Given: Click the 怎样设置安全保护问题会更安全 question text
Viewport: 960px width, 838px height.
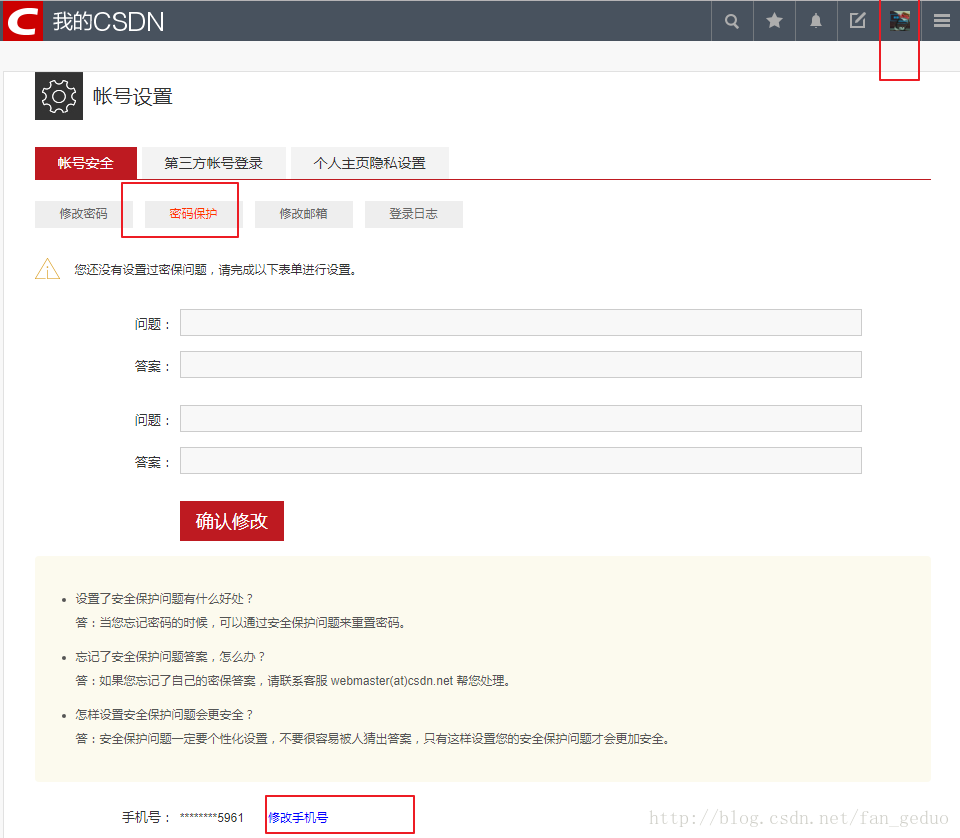Looking at the screenshot, I should 164,715.
